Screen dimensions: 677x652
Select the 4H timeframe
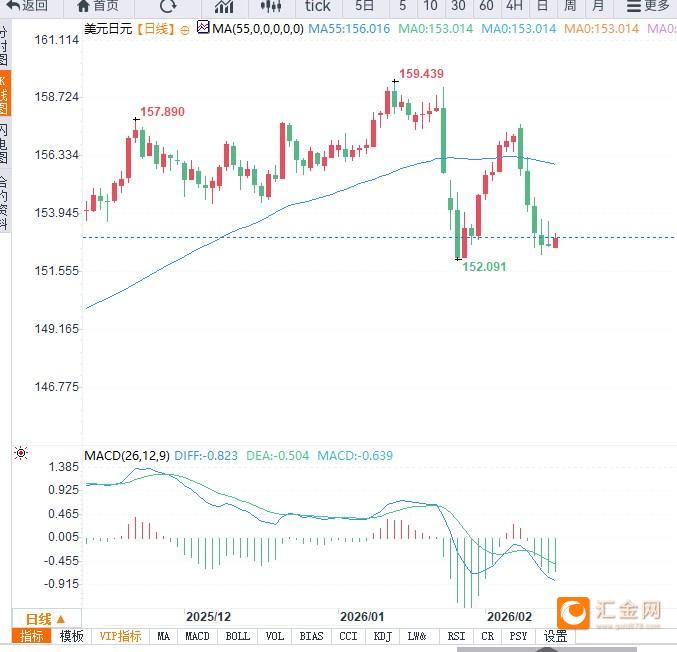click(514, 6)
